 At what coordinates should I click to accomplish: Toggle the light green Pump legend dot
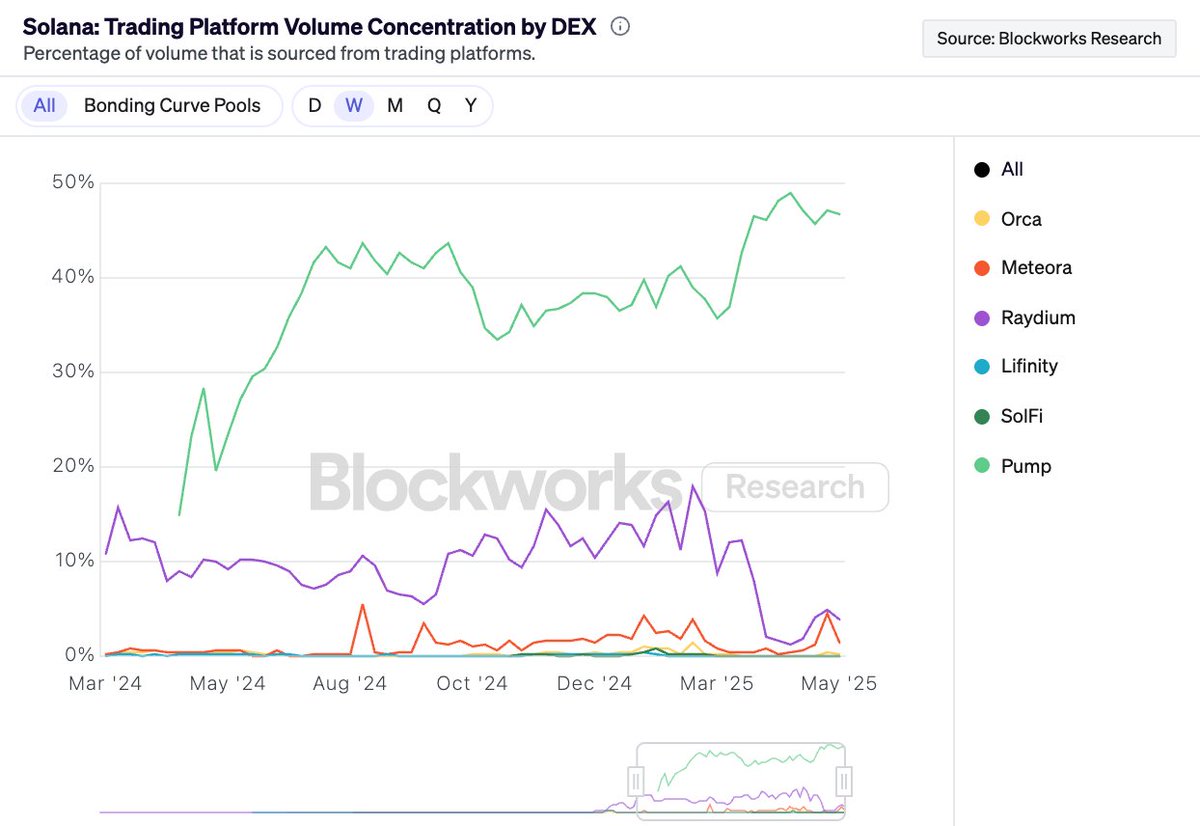click(x=982, y=466)
